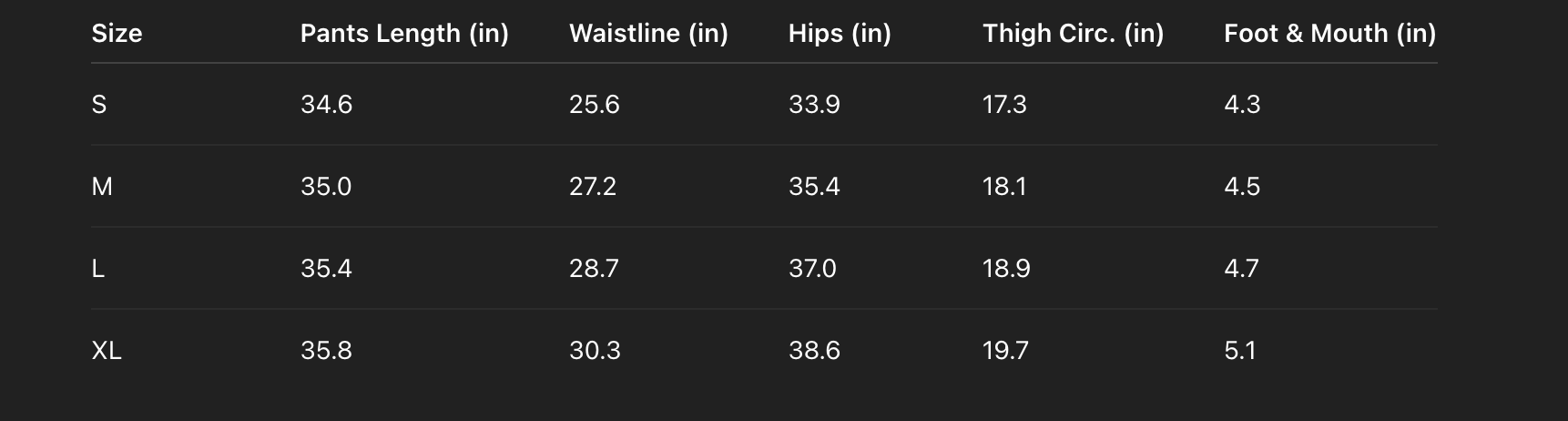Click the Pants Length (in) column header
Screen dimensions: 1568x421
tap(403, 34)
